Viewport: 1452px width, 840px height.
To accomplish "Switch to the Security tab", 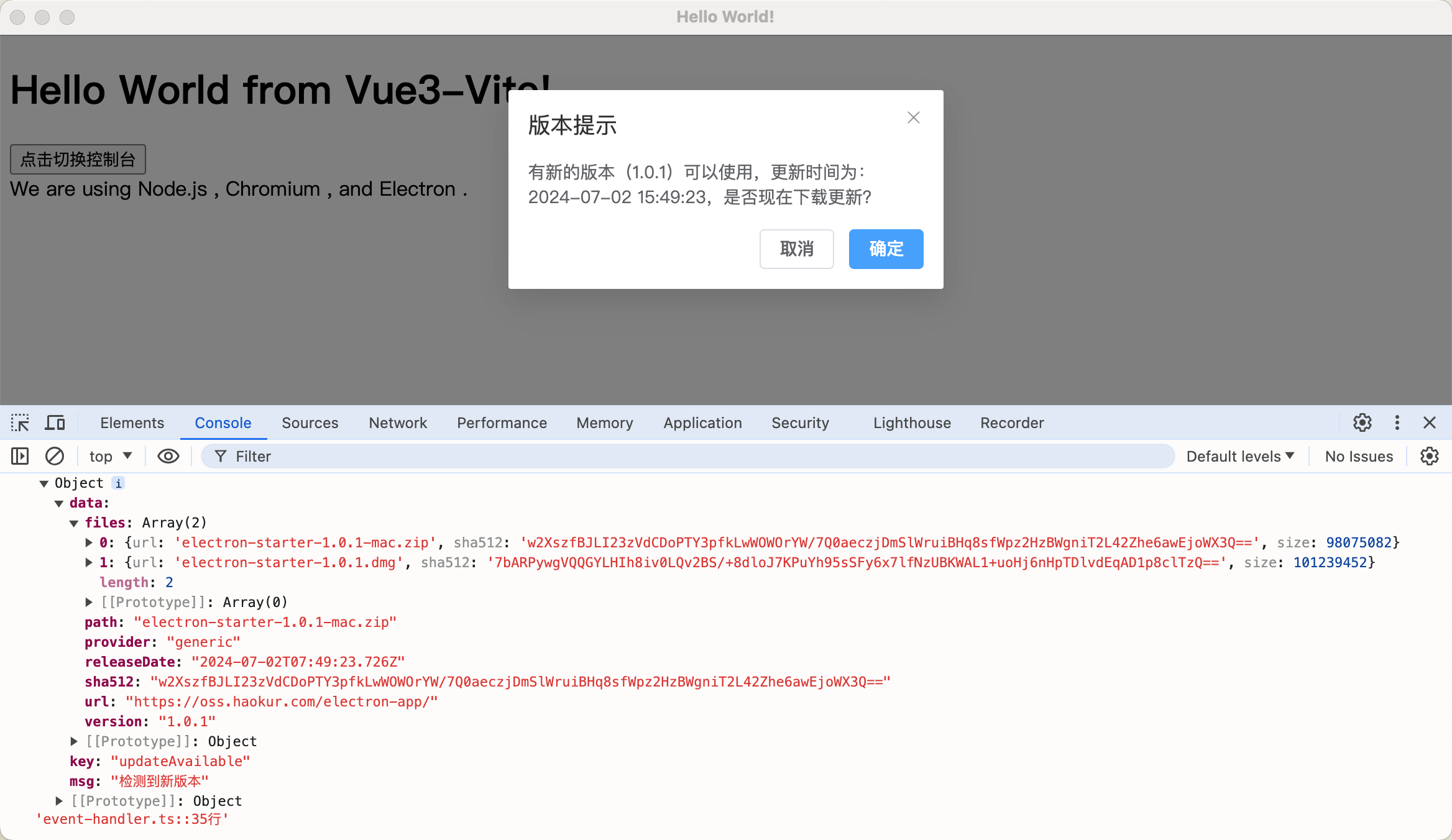I will pos(801,423).
